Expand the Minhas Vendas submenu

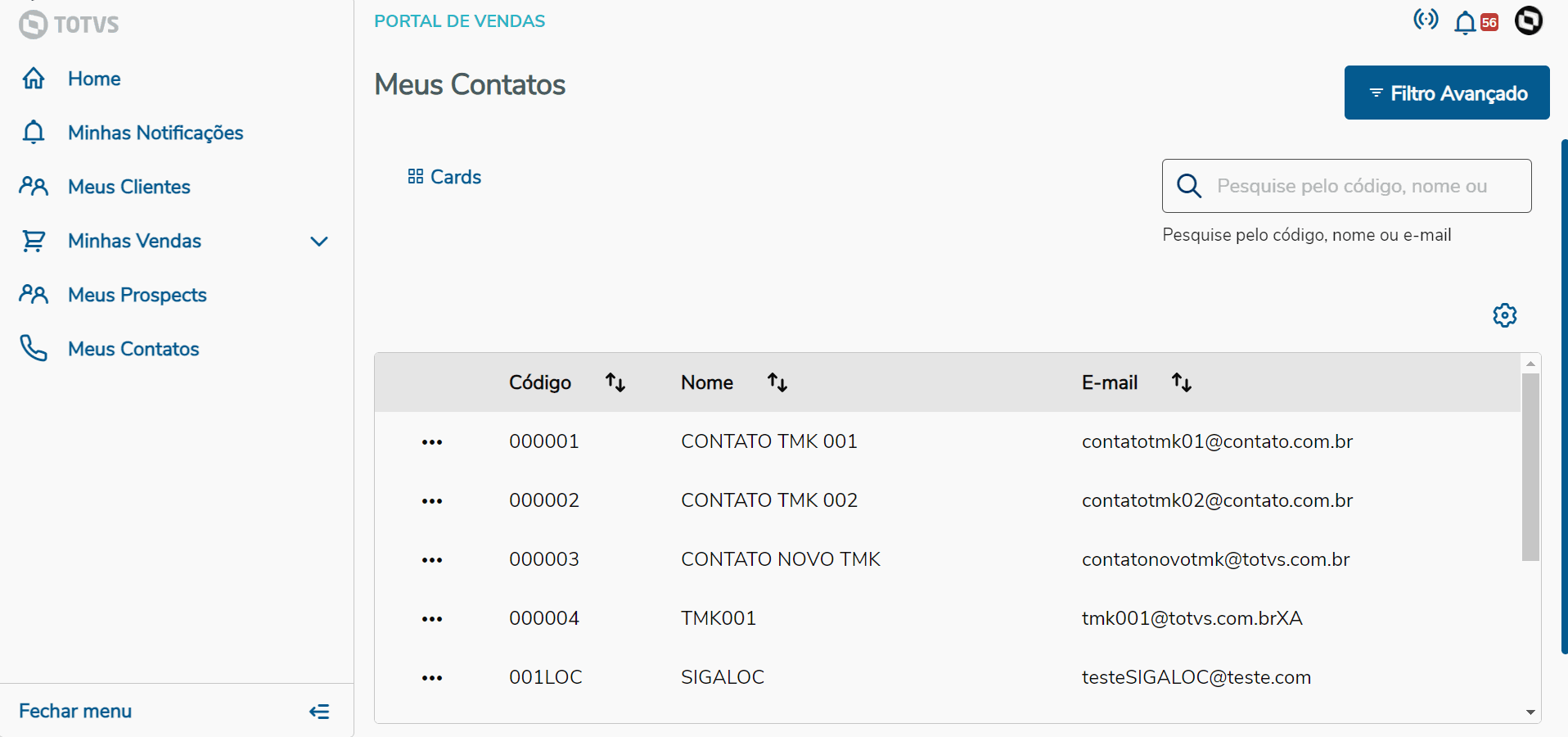(319, 241)
